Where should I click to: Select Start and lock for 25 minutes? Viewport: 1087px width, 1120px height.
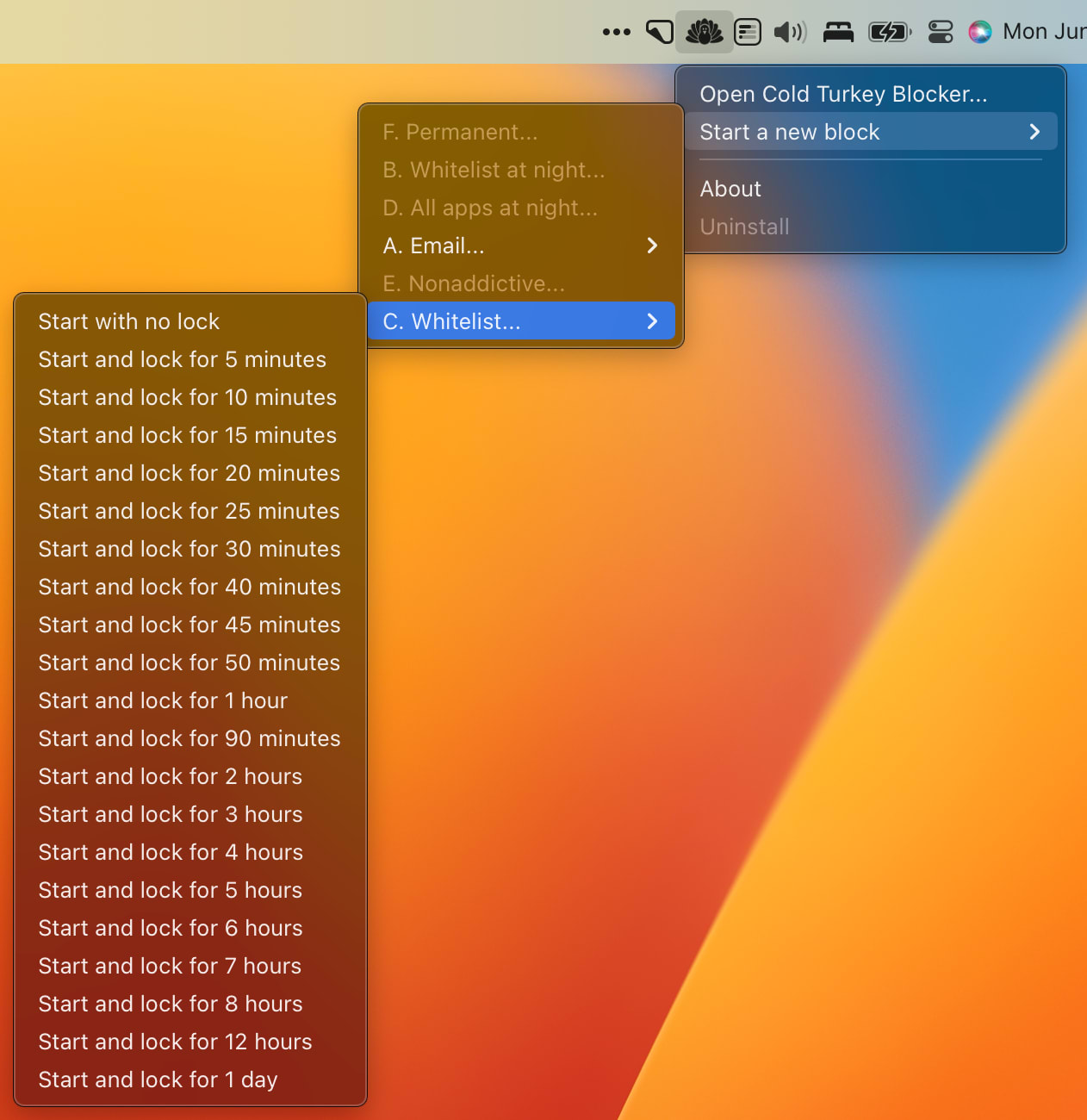190,511
